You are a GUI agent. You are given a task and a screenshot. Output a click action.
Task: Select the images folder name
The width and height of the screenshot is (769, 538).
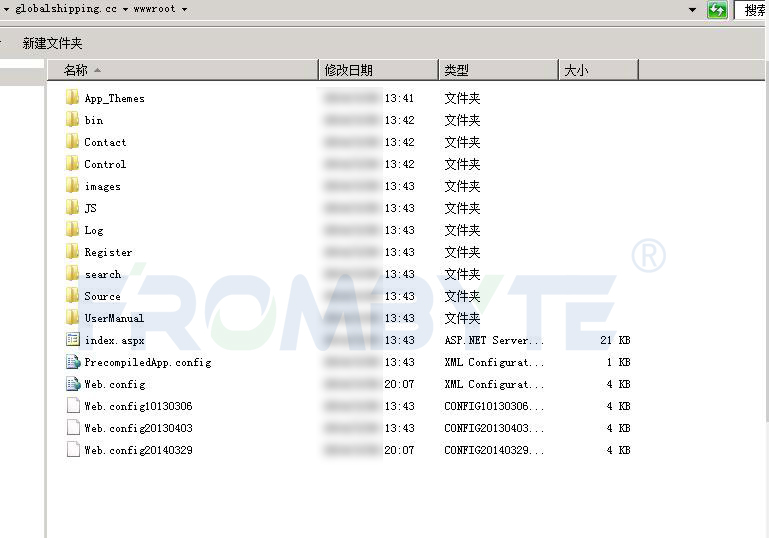click(x=103, y=186)
